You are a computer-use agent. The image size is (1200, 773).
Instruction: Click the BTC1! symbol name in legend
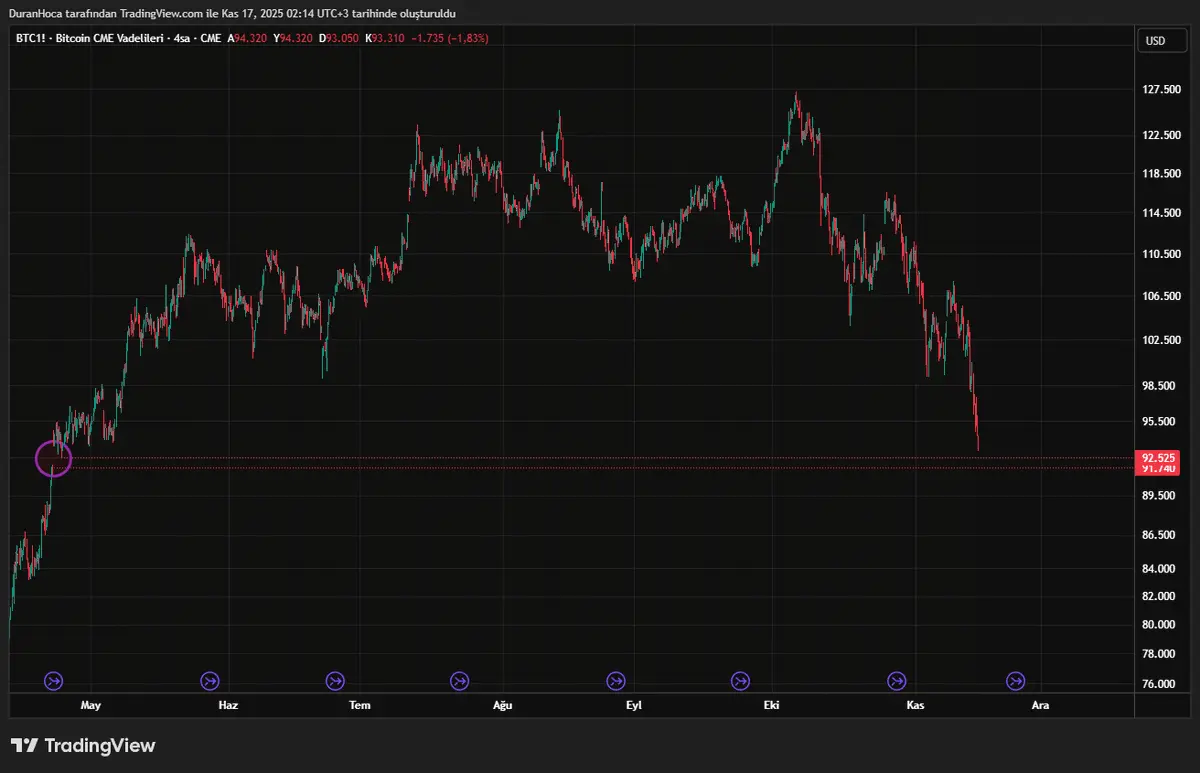tap(32, 38)
